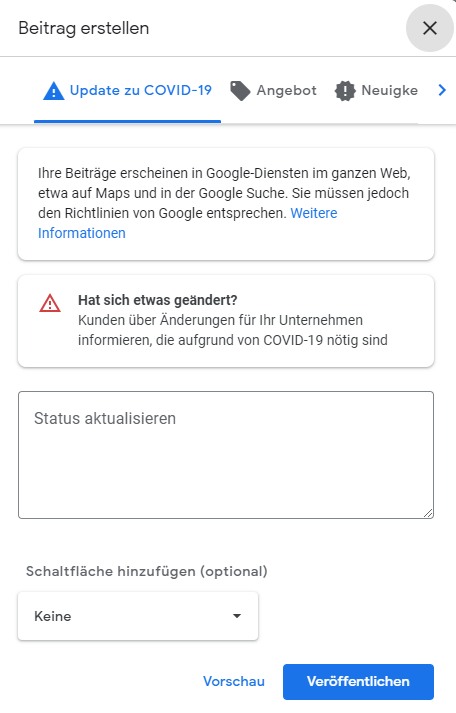The image size is (456, 713).
Task: Open the Keine button dropdown
Action: click(138, 616)
